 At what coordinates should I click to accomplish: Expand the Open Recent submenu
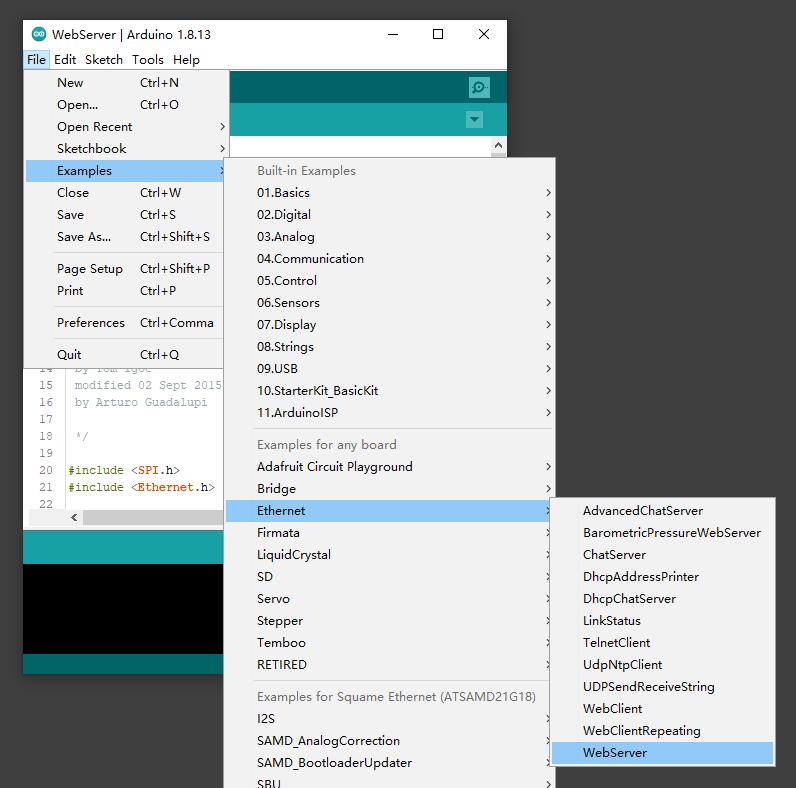(x=125, y=126)
